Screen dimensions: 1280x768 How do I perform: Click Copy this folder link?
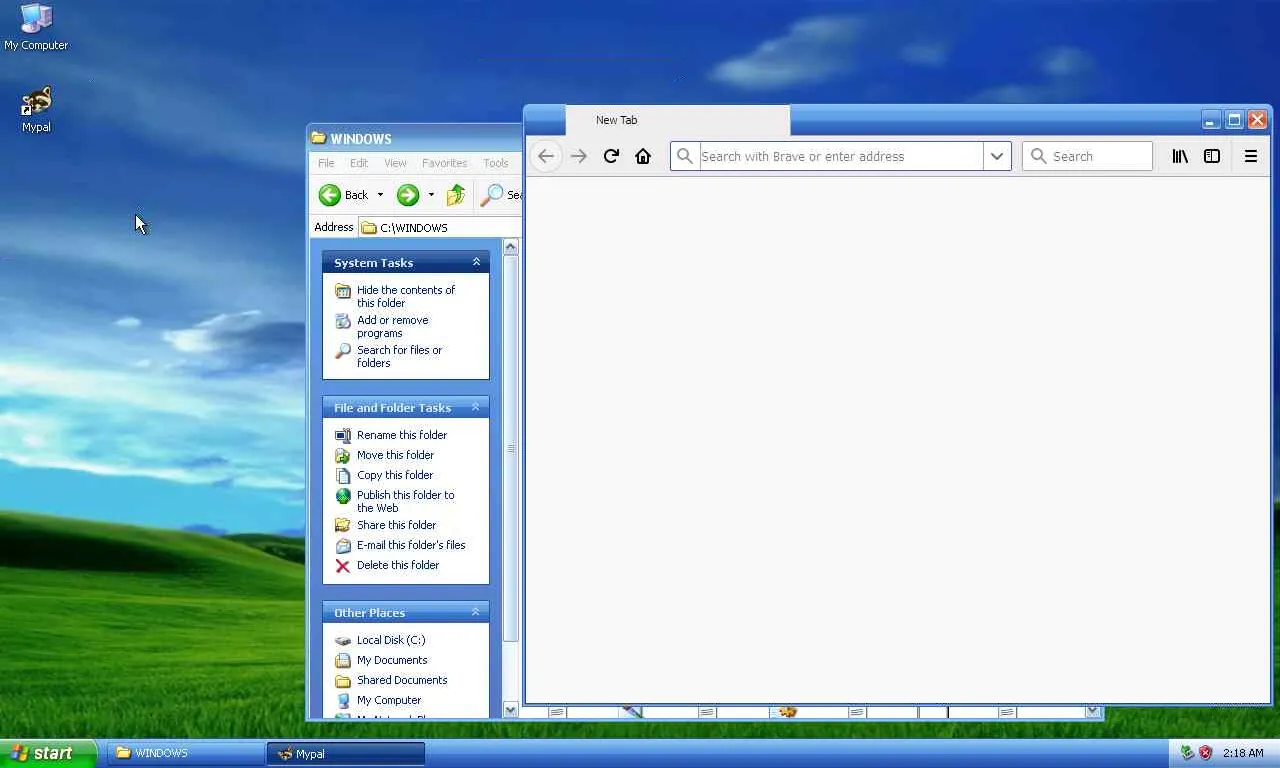click(395, 475)
